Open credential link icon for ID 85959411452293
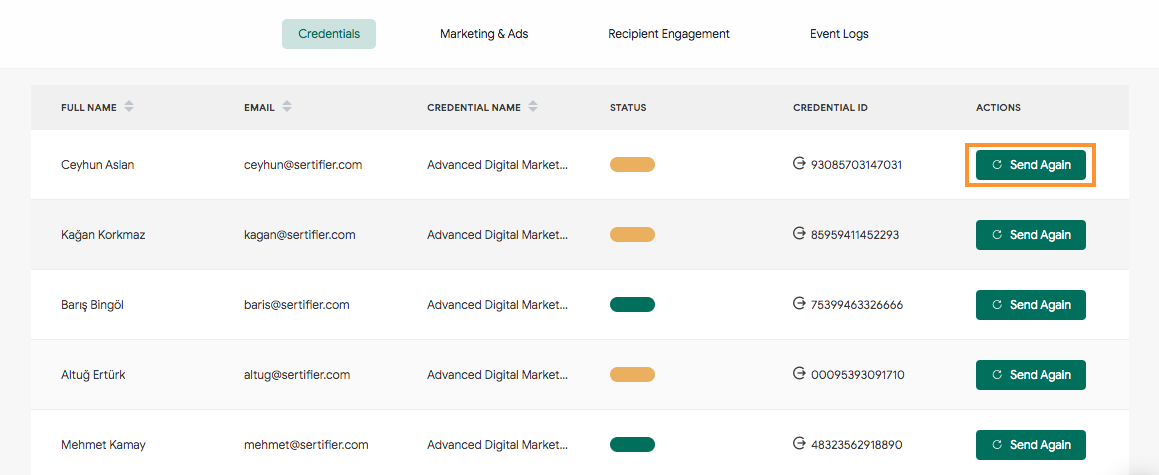The image size is (1159, 475). click(798, 233)
